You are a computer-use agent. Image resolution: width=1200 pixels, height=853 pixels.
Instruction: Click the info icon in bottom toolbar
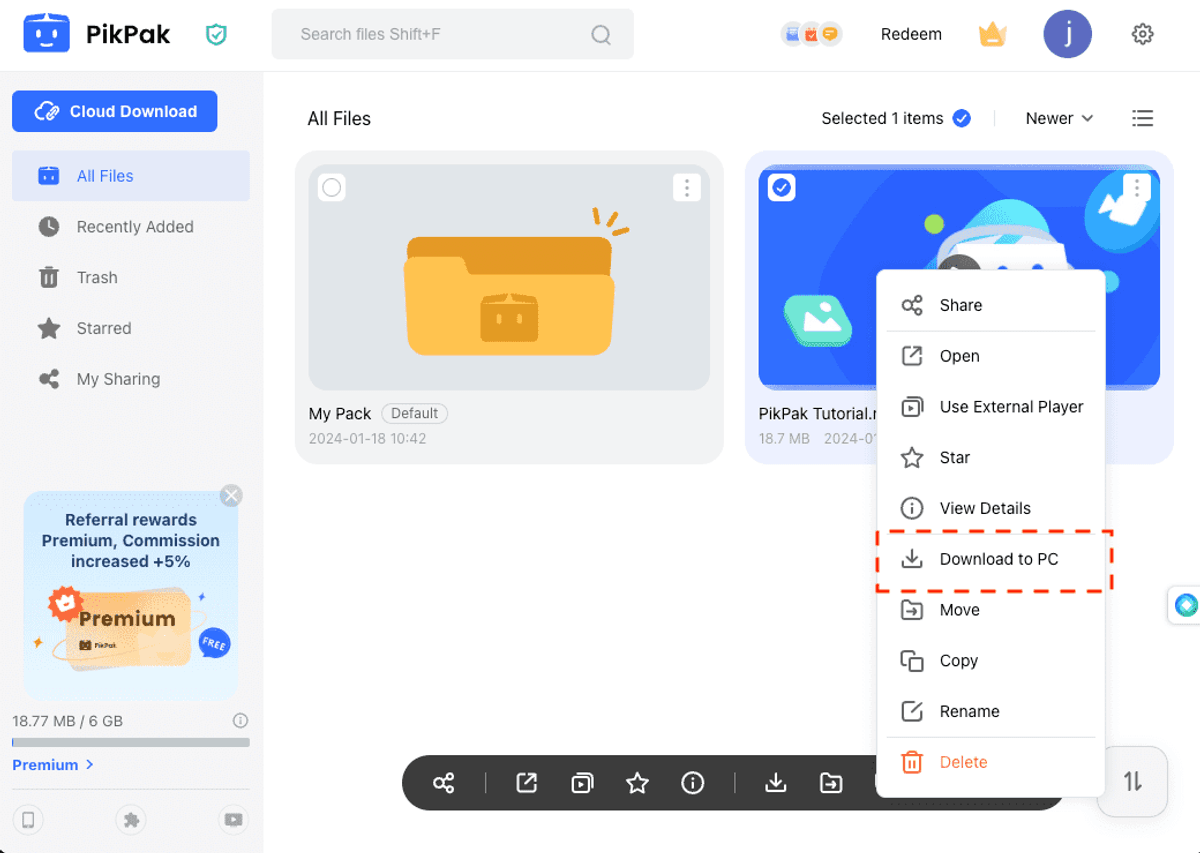click(x=692, y=783)
